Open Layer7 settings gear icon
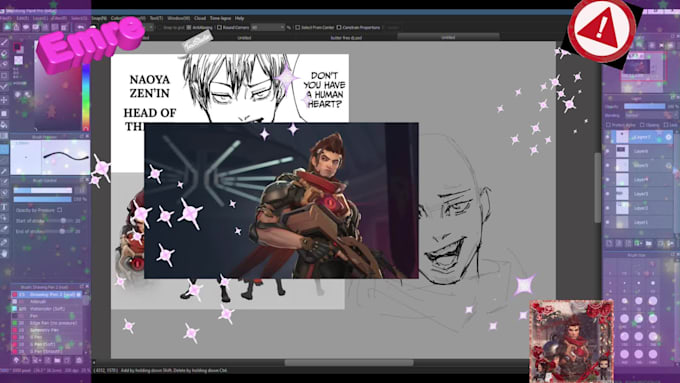Image resolution: width=680 pixels, height=383 pixels. 668,137
